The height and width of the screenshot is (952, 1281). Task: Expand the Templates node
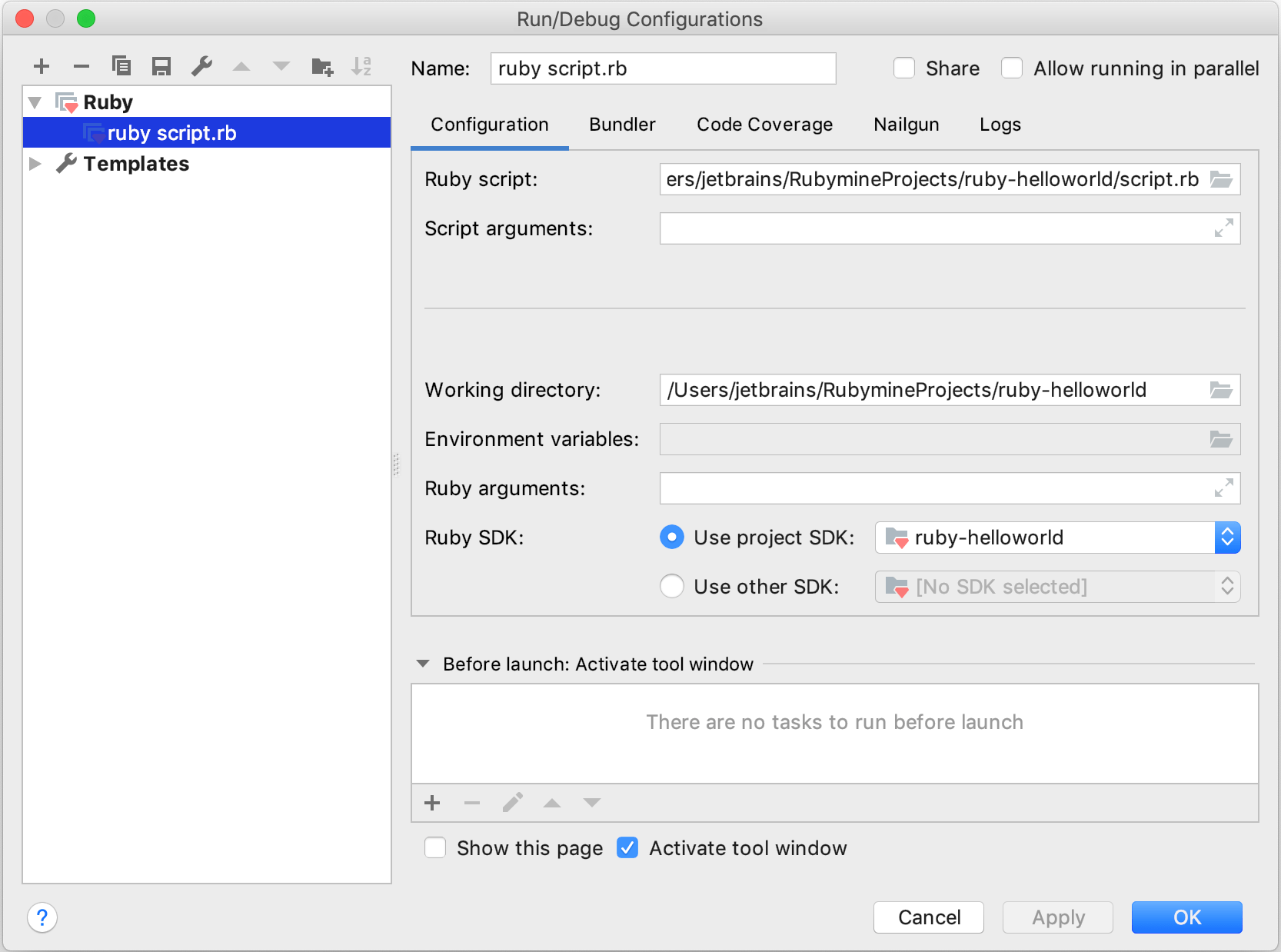(x=35, y=163)
